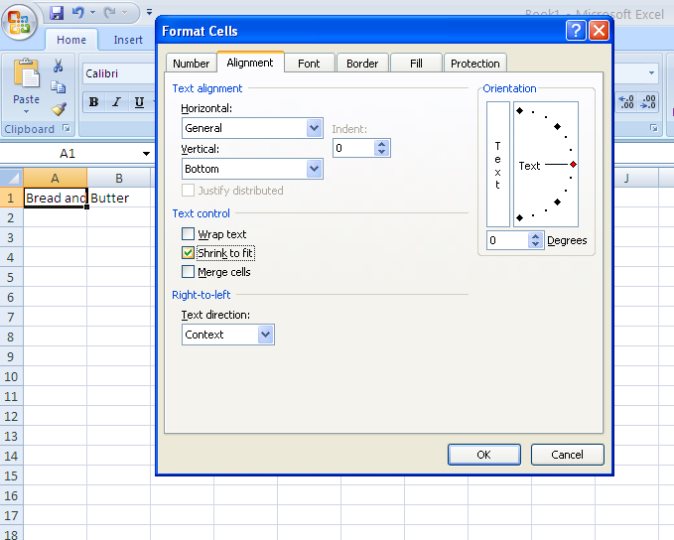The image size is (674, 540).
Task: Select row 1 header
Action: pos(11,198)
